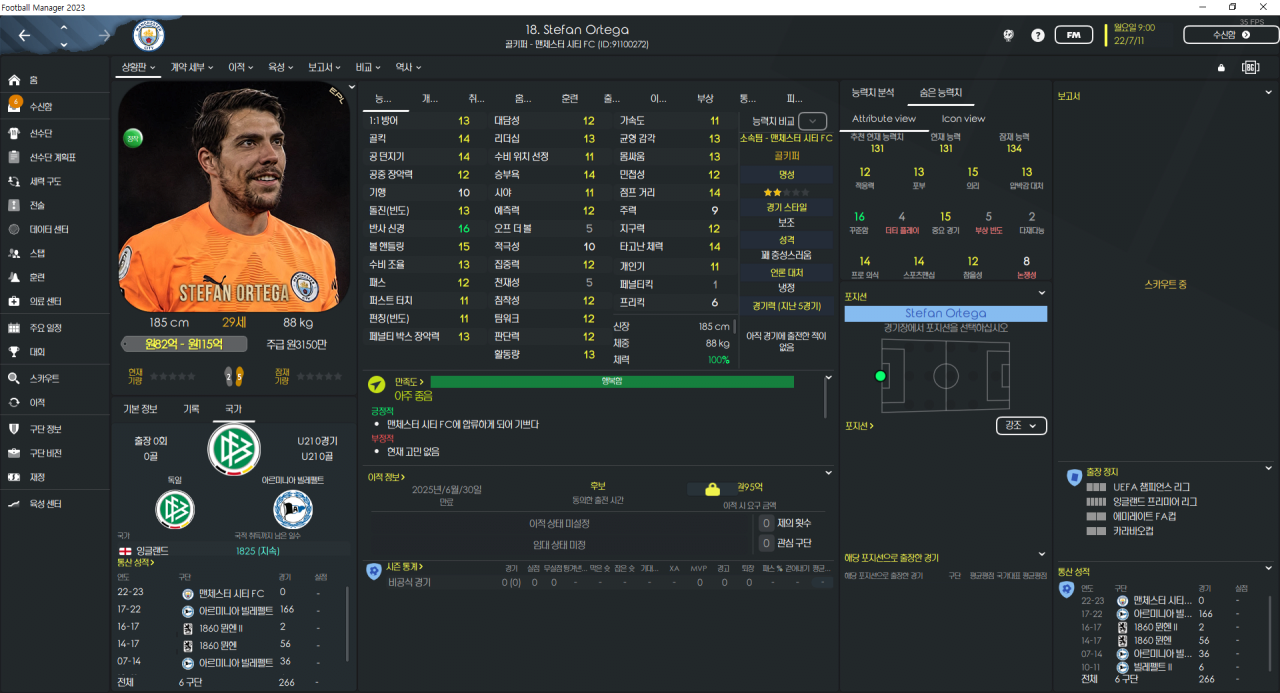Click the 포지션 link below the pitch
Image resolution: width=1280 pixels, height=693 pixels.
[859, 426]
